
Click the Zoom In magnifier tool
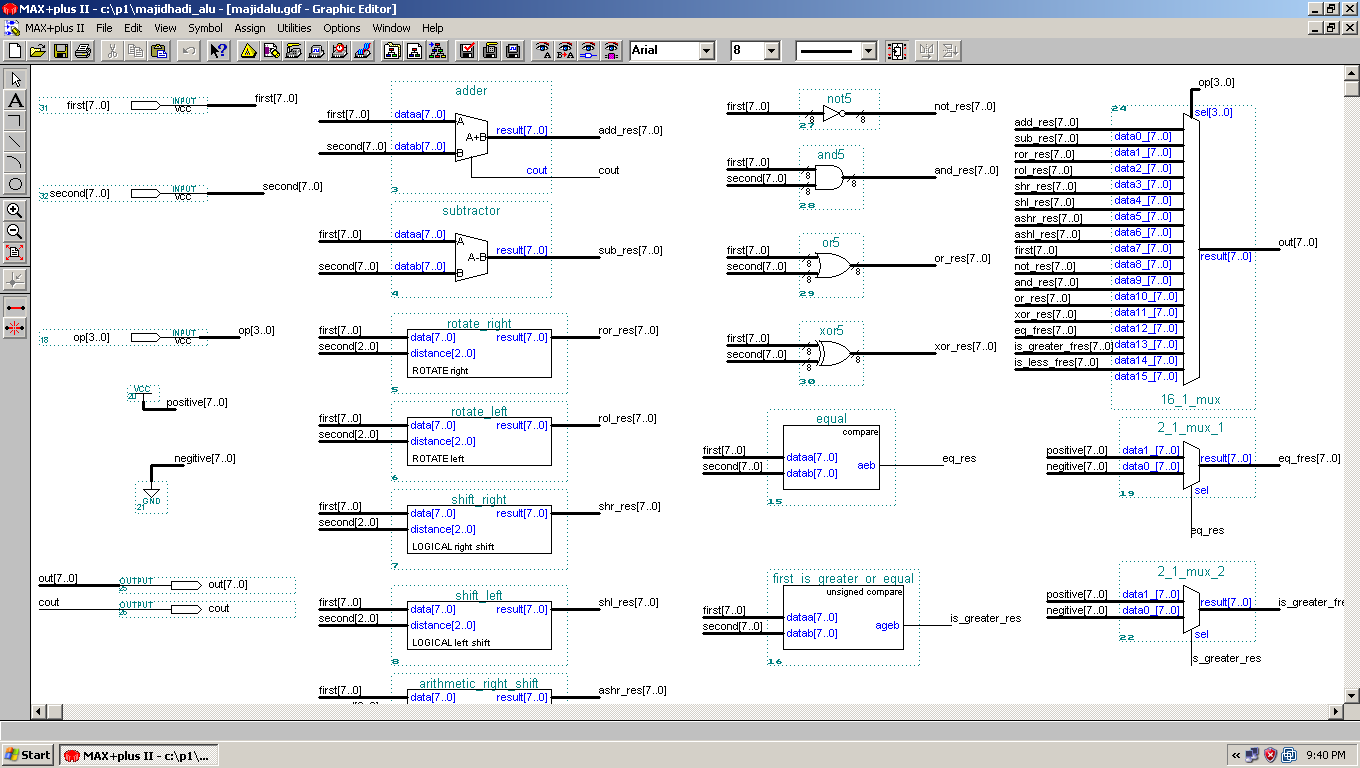(15, 211)
